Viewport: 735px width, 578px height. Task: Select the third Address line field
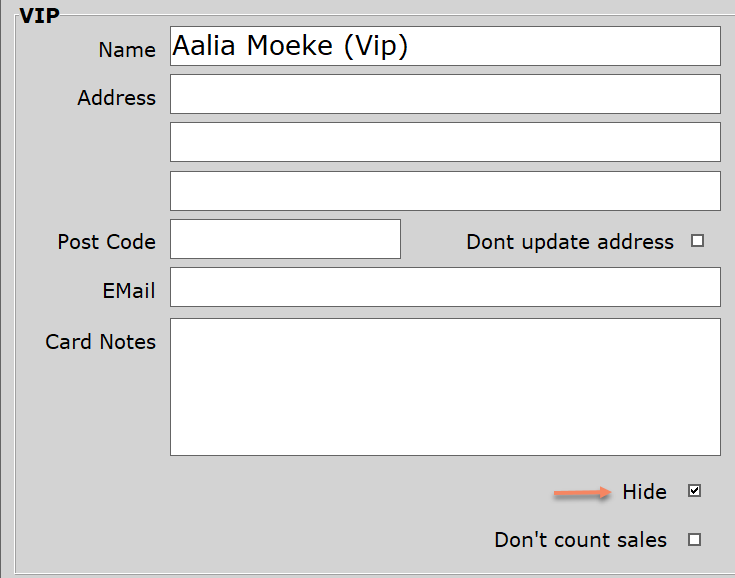[445, 191]
